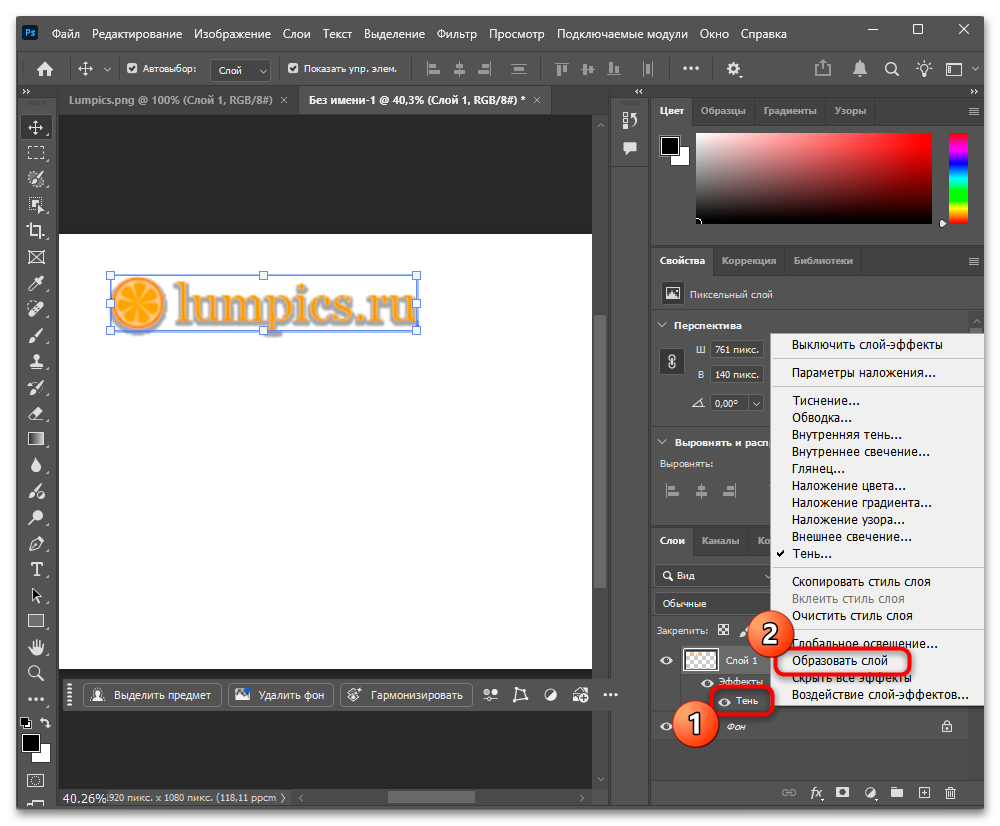The width and height of the screenshot is (1000, 826).
Task: Open the settings gear in options bar
Action: (x=733, y=69)
